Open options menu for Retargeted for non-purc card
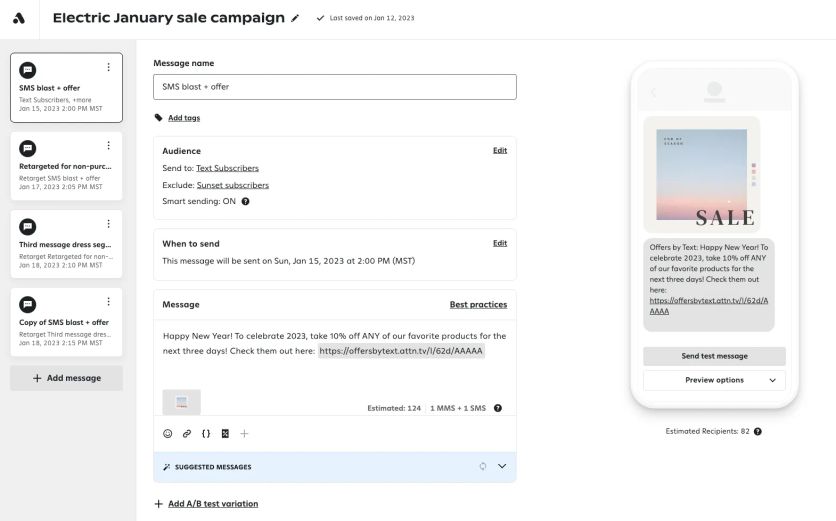Image resolution: width=836 pixels, height=521 pixels. [x=108, y=146]
